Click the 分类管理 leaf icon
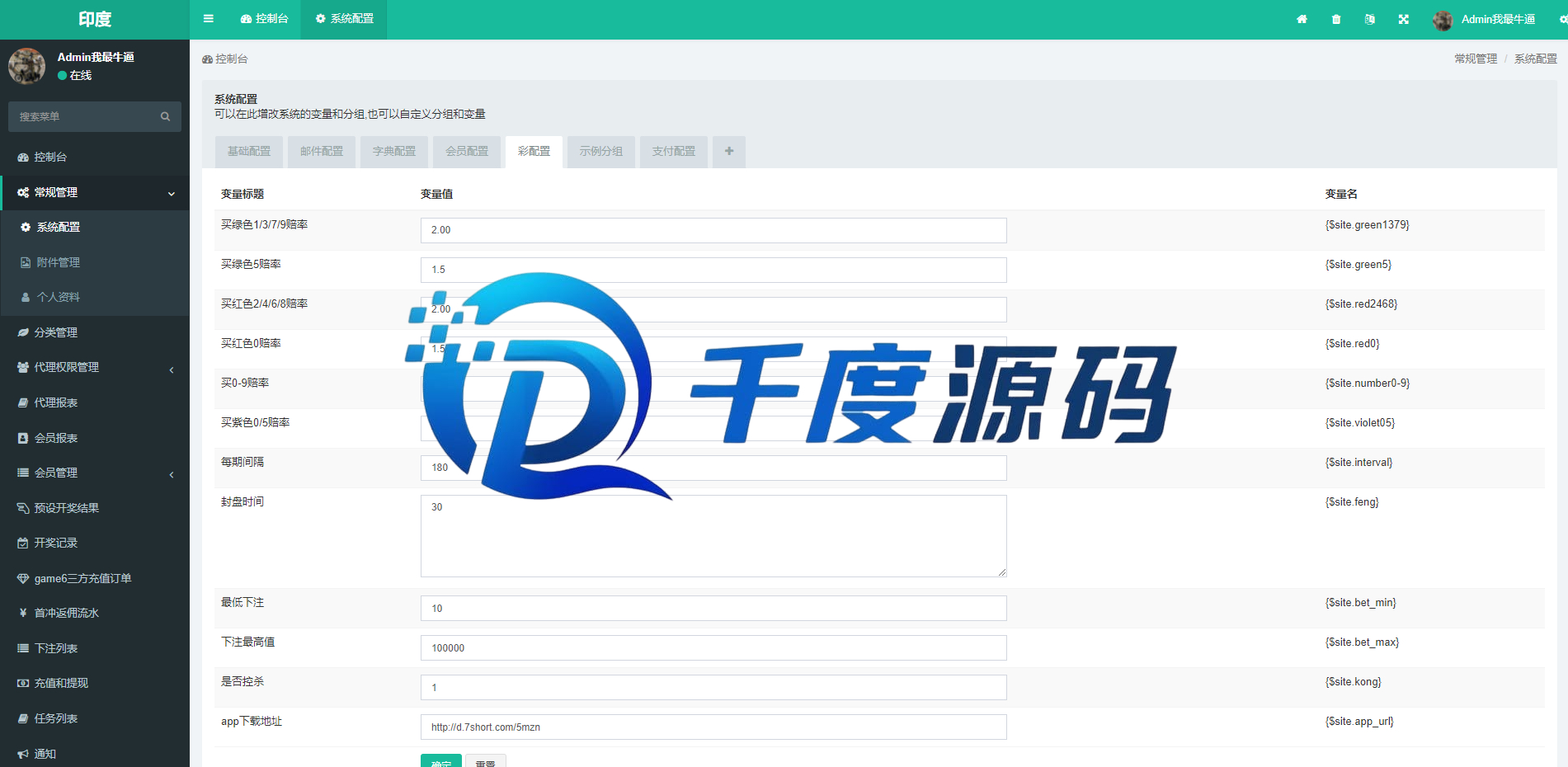 (23, 332)
